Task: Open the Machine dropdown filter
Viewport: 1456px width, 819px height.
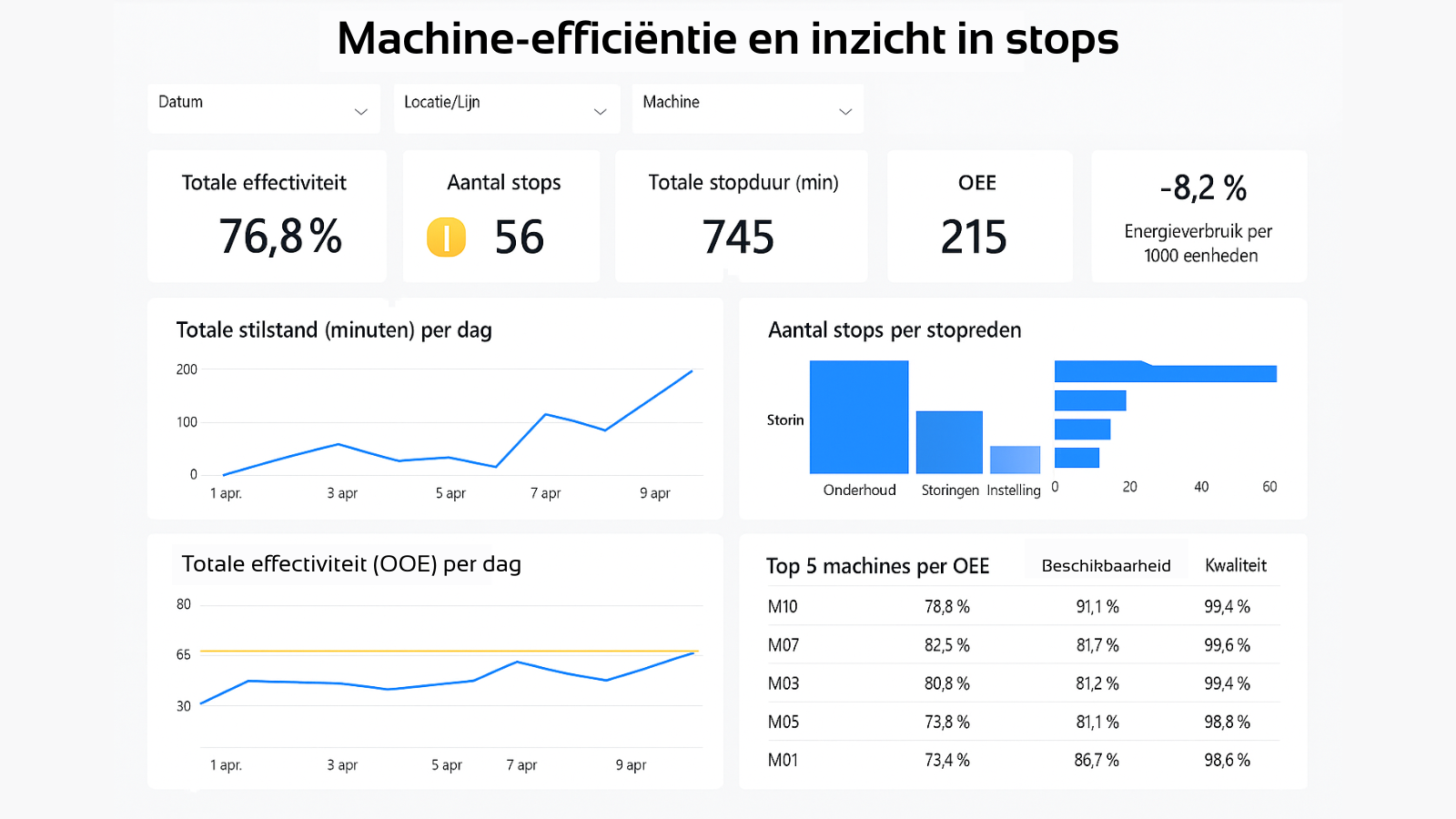Action: 748,109
